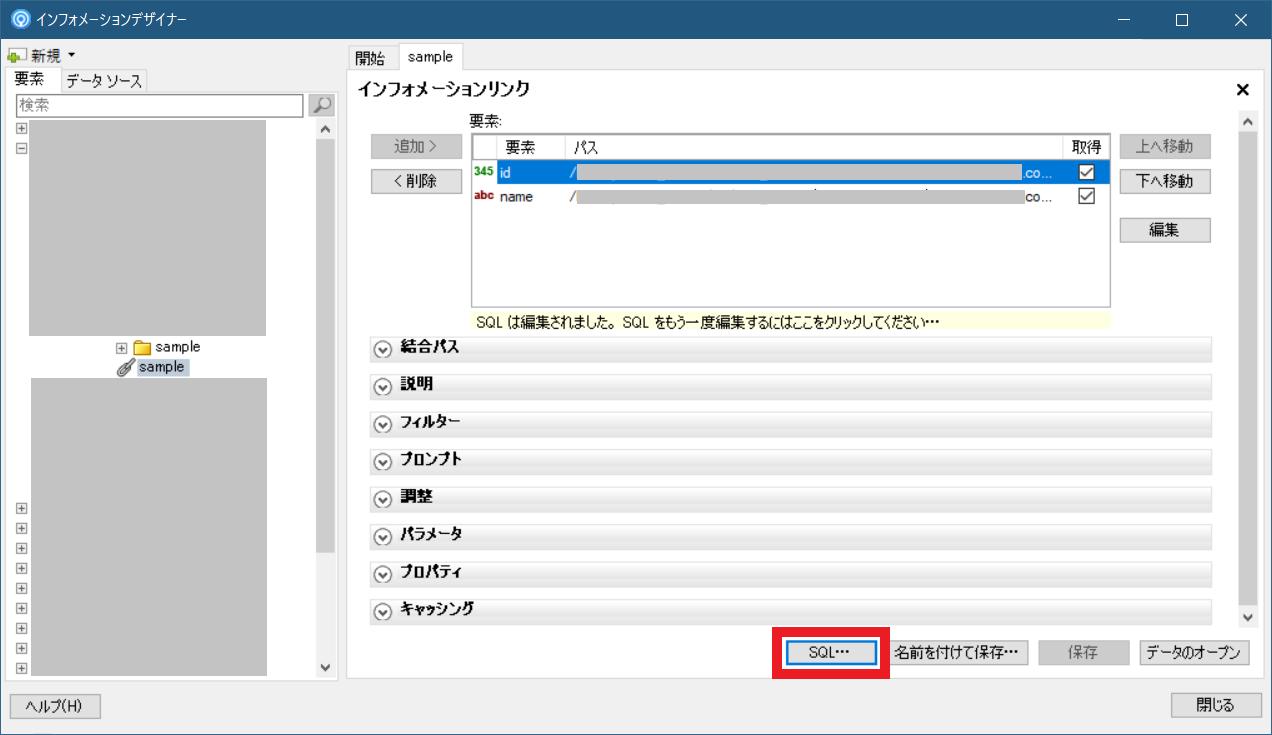Click the tree panel scrollbar up arrow
This screenshot has height=735, width=1272.
325,129
